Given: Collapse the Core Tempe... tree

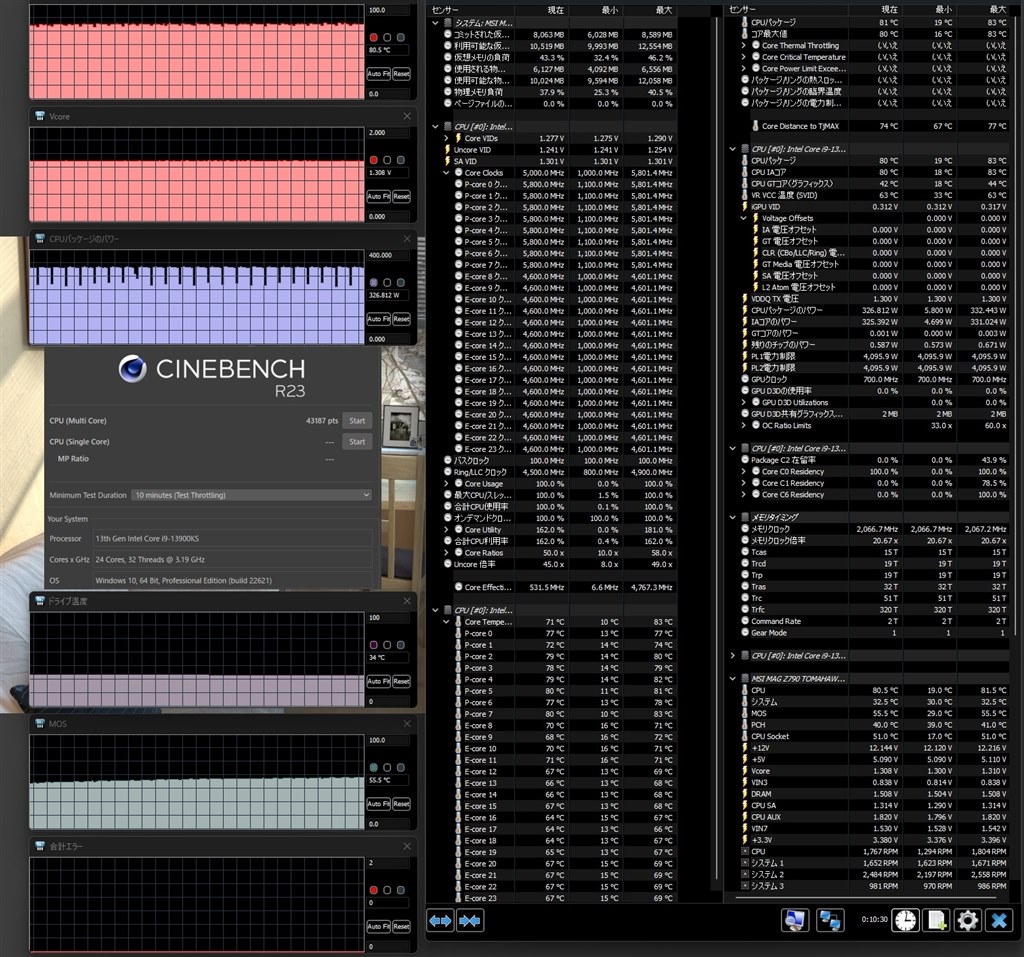Looking at the screenshot, I should coord(447,622).
